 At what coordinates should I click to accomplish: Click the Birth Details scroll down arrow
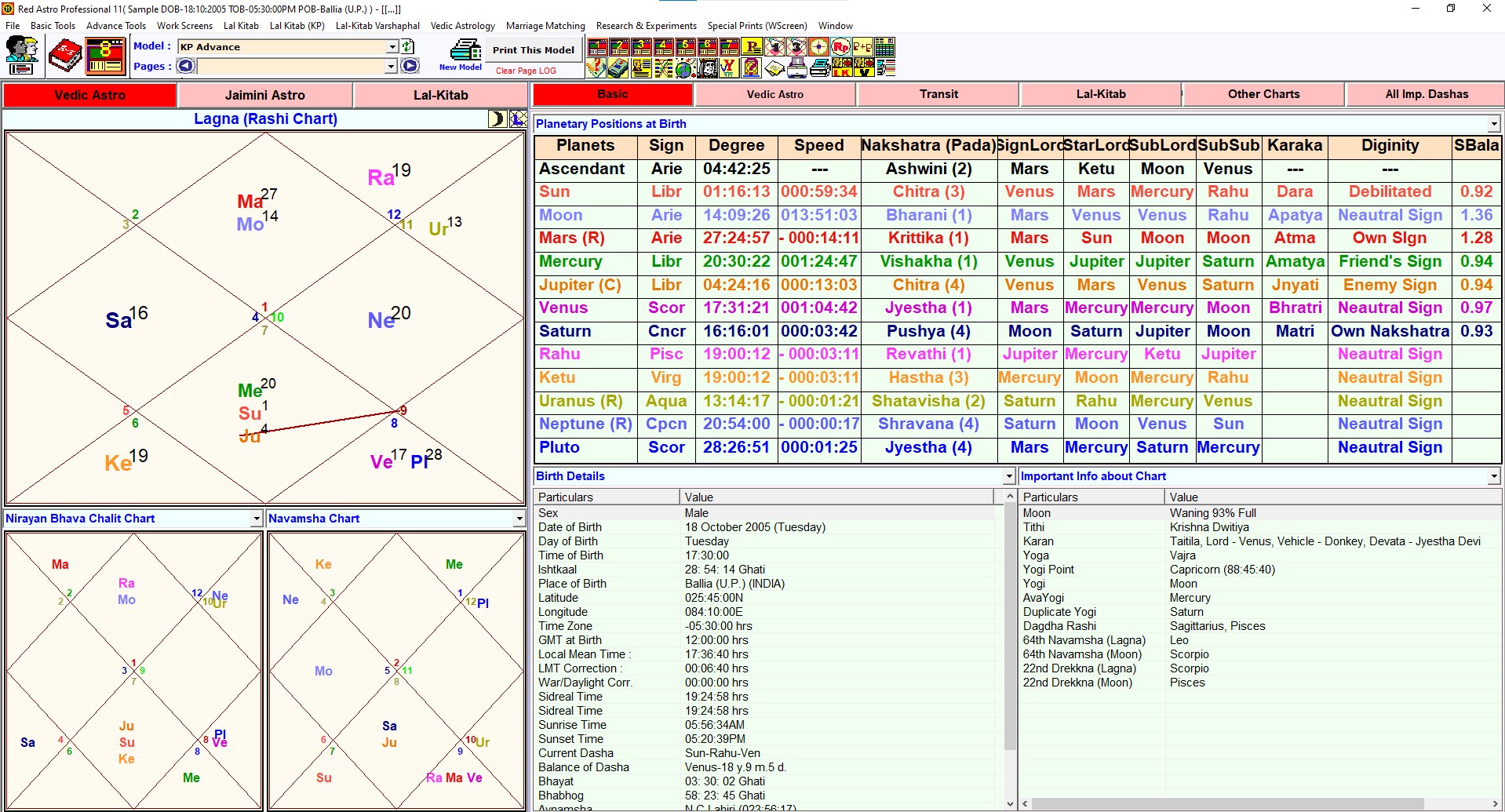(x=1009, y=803)
